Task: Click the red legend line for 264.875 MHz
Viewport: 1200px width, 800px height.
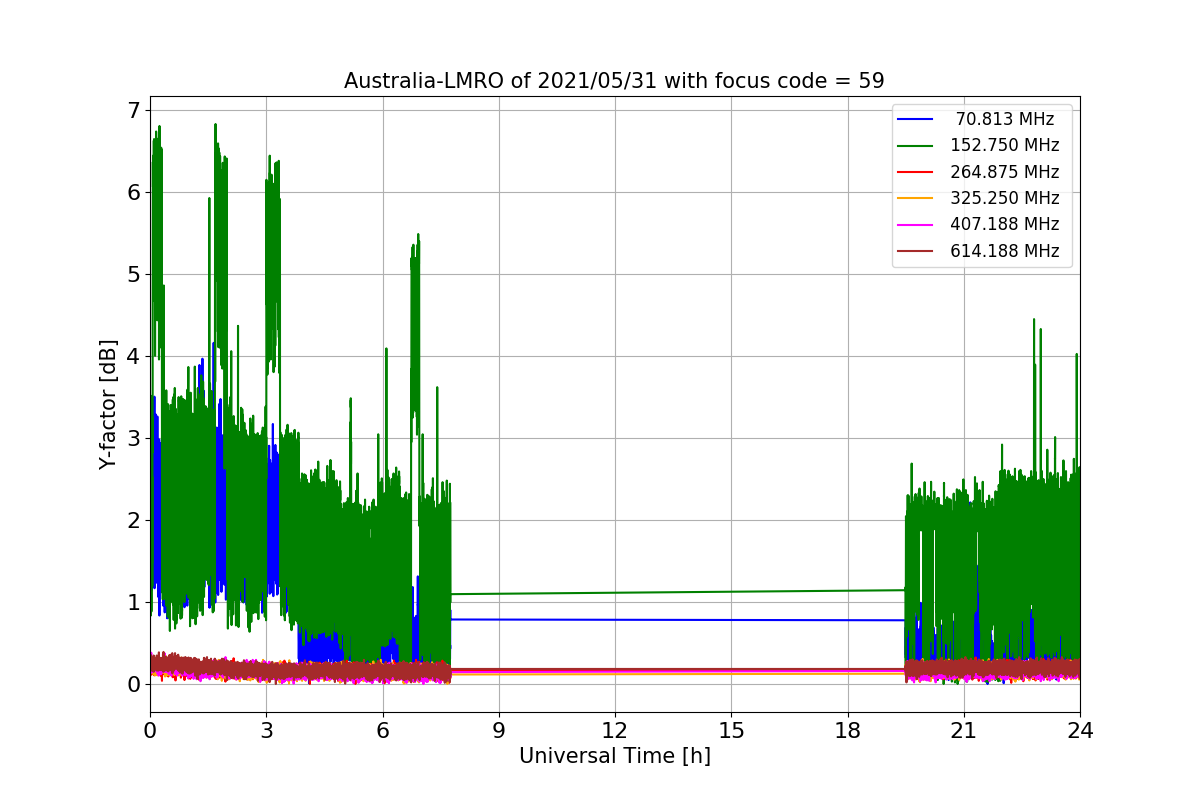Action: tap(916, 172)
